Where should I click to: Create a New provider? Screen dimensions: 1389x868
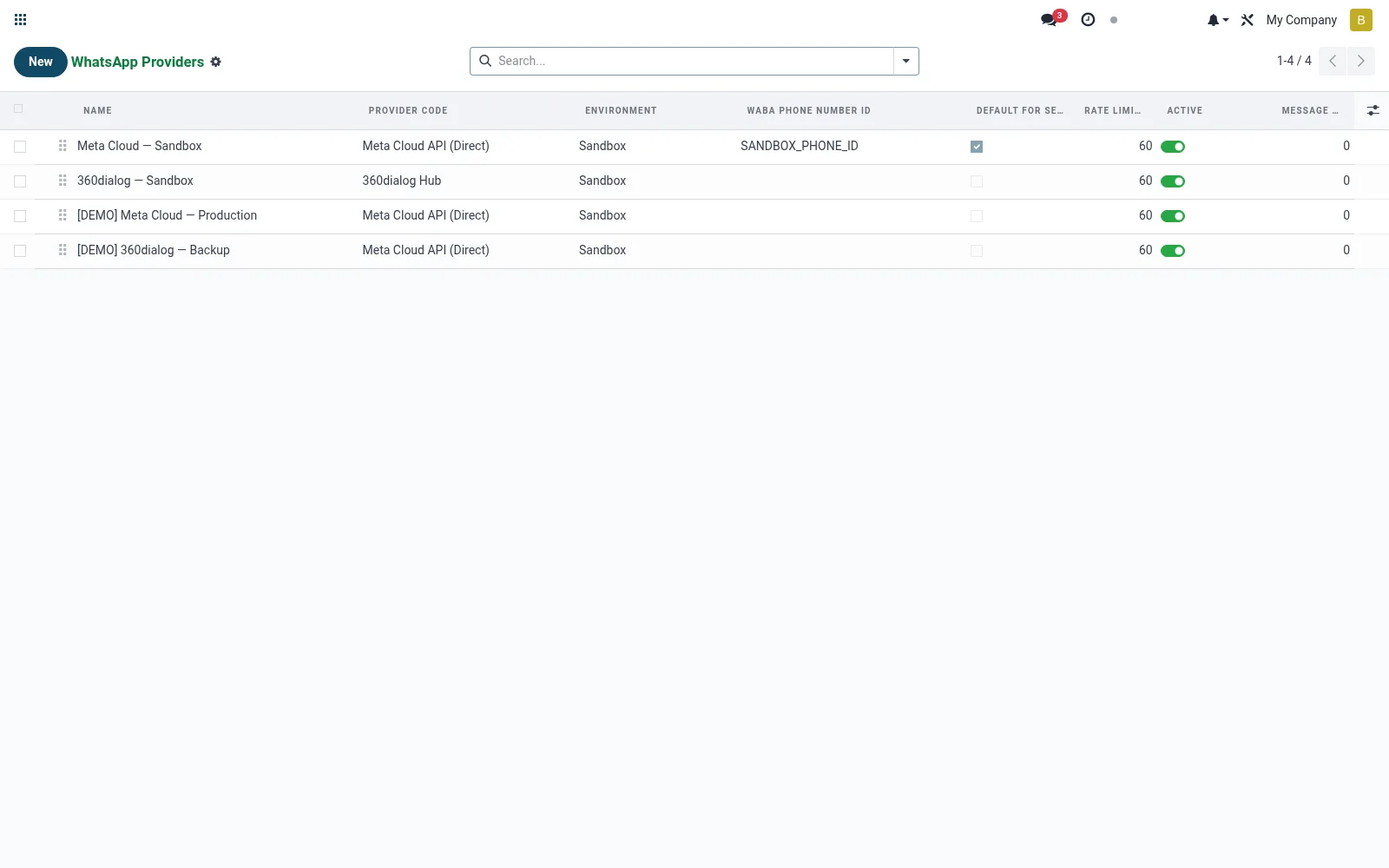[40, 62]
